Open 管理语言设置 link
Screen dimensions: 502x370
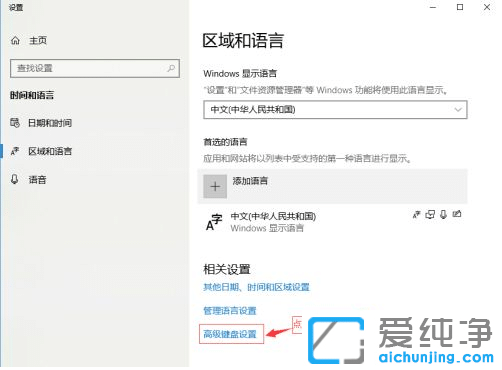tap(230, 311)
